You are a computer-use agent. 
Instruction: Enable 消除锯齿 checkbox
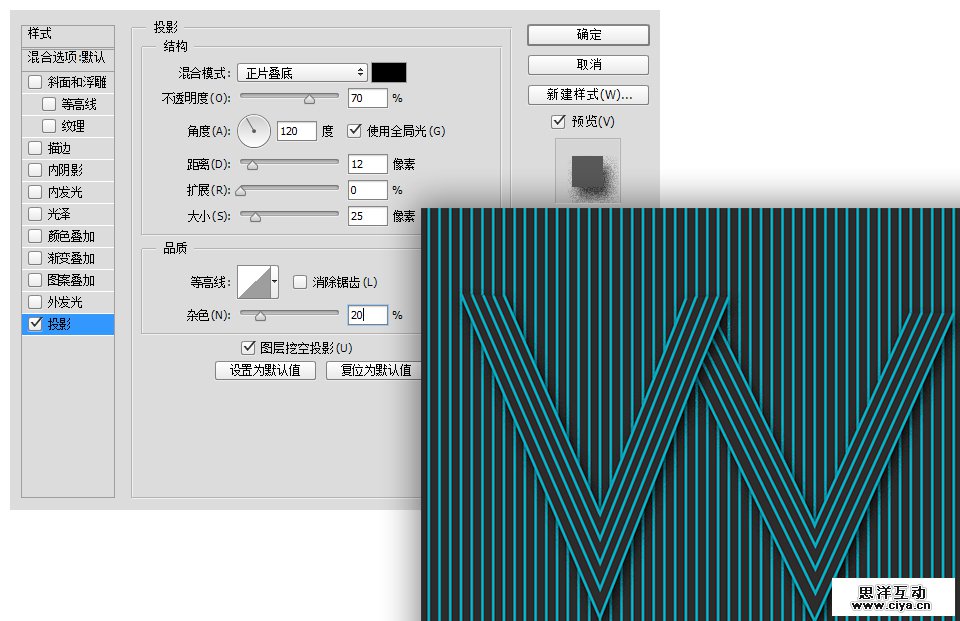click(x=300, y=283)
